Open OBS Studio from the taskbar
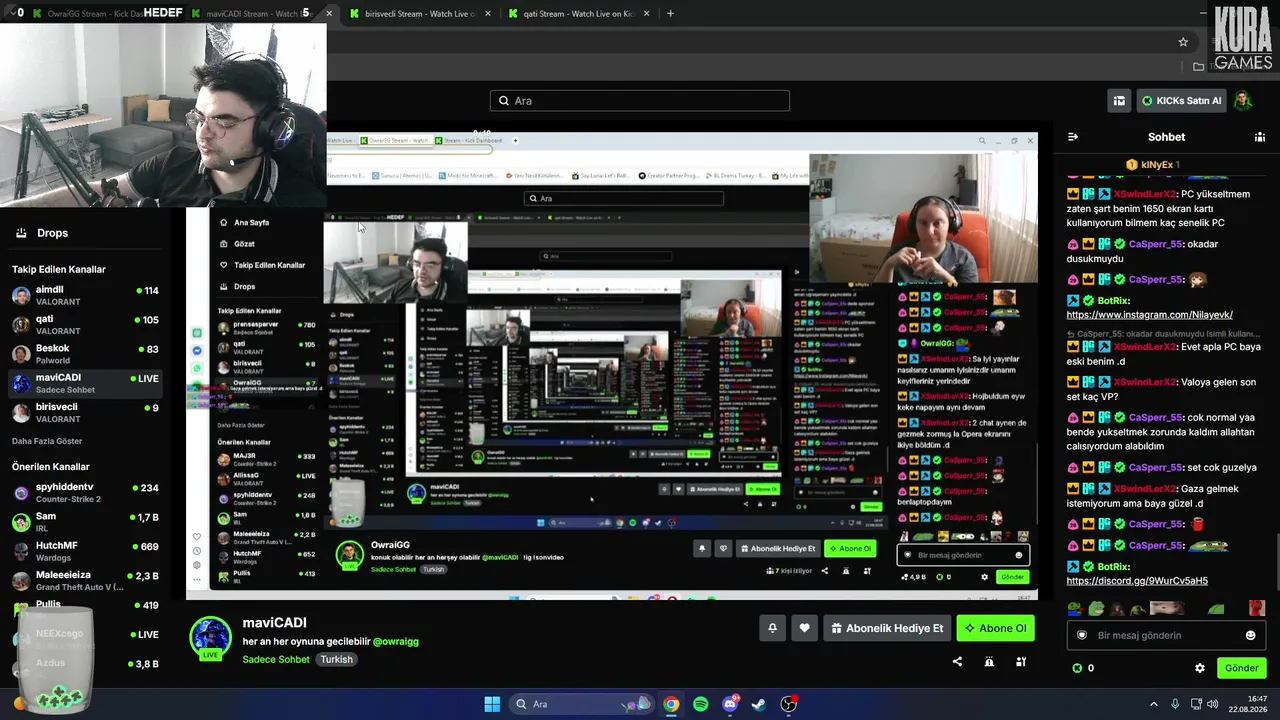This screenshot has height=720, width=1280. coord(789,704)
